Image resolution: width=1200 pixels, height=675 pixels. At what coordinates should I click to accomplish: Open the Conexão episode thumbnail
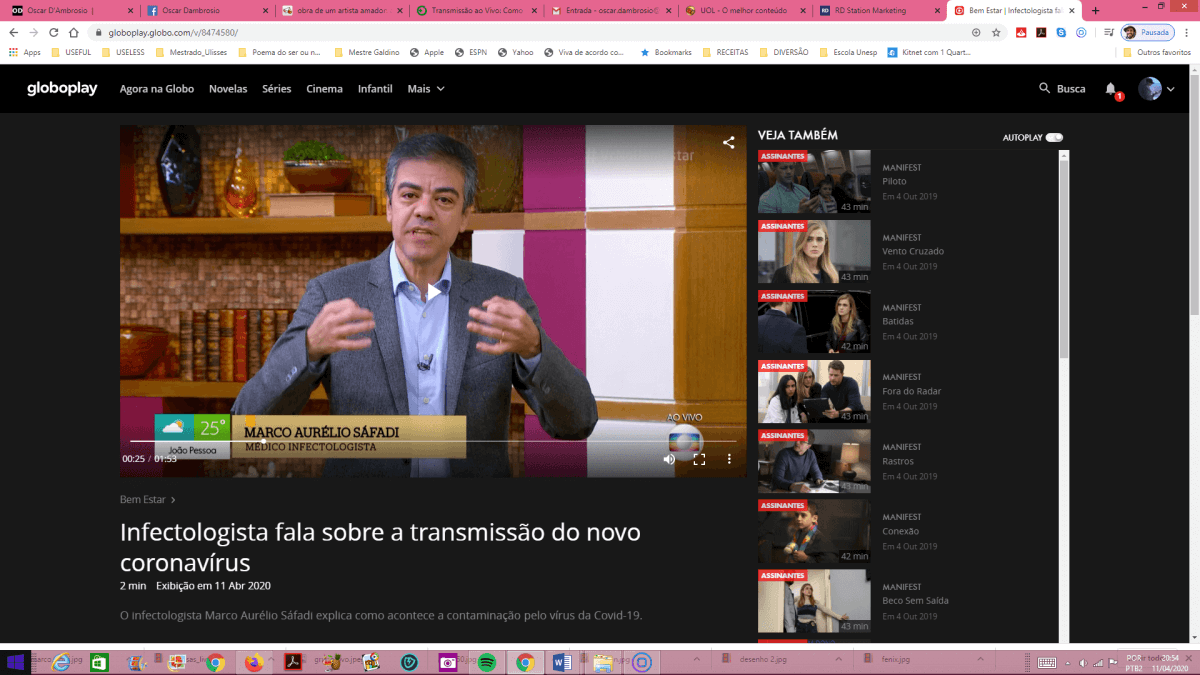click(814, 532)
